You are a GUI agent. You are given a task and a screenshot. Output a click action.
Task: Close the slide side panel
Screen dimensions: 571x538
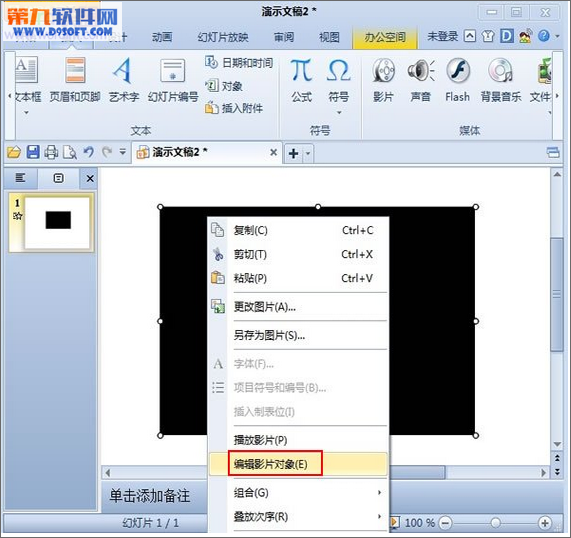tap(90, 178)
